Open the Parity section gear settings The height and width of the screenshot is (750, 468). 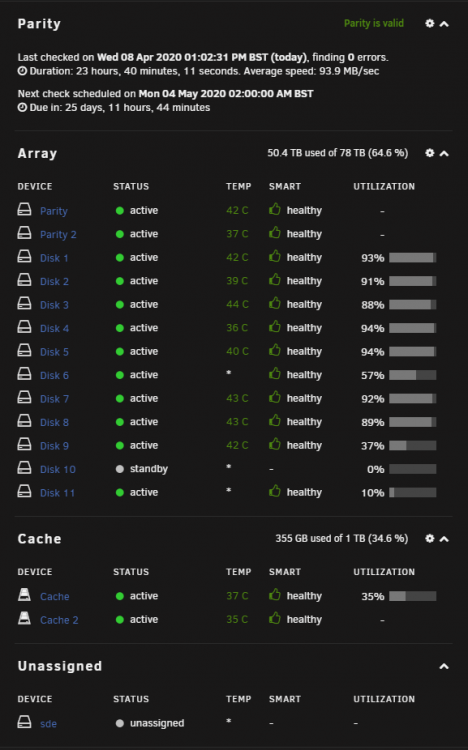click(x=430, y=23)
